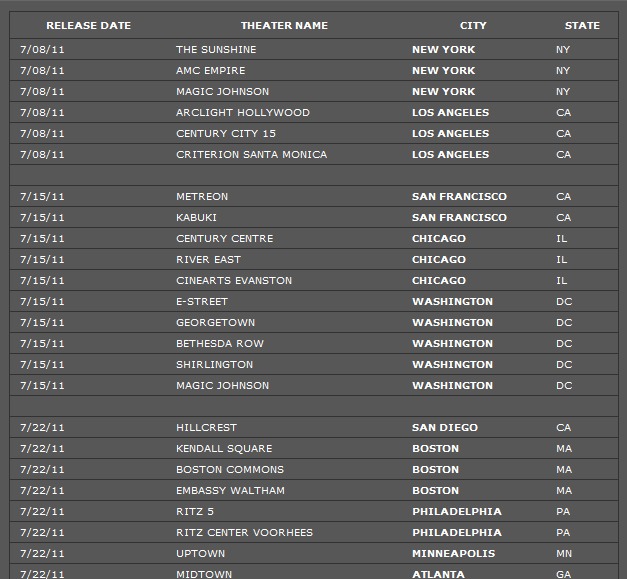Viewport: 627px width, 579px height.
Task: Select RITZ 5 theater name
Action: [195, 511]
